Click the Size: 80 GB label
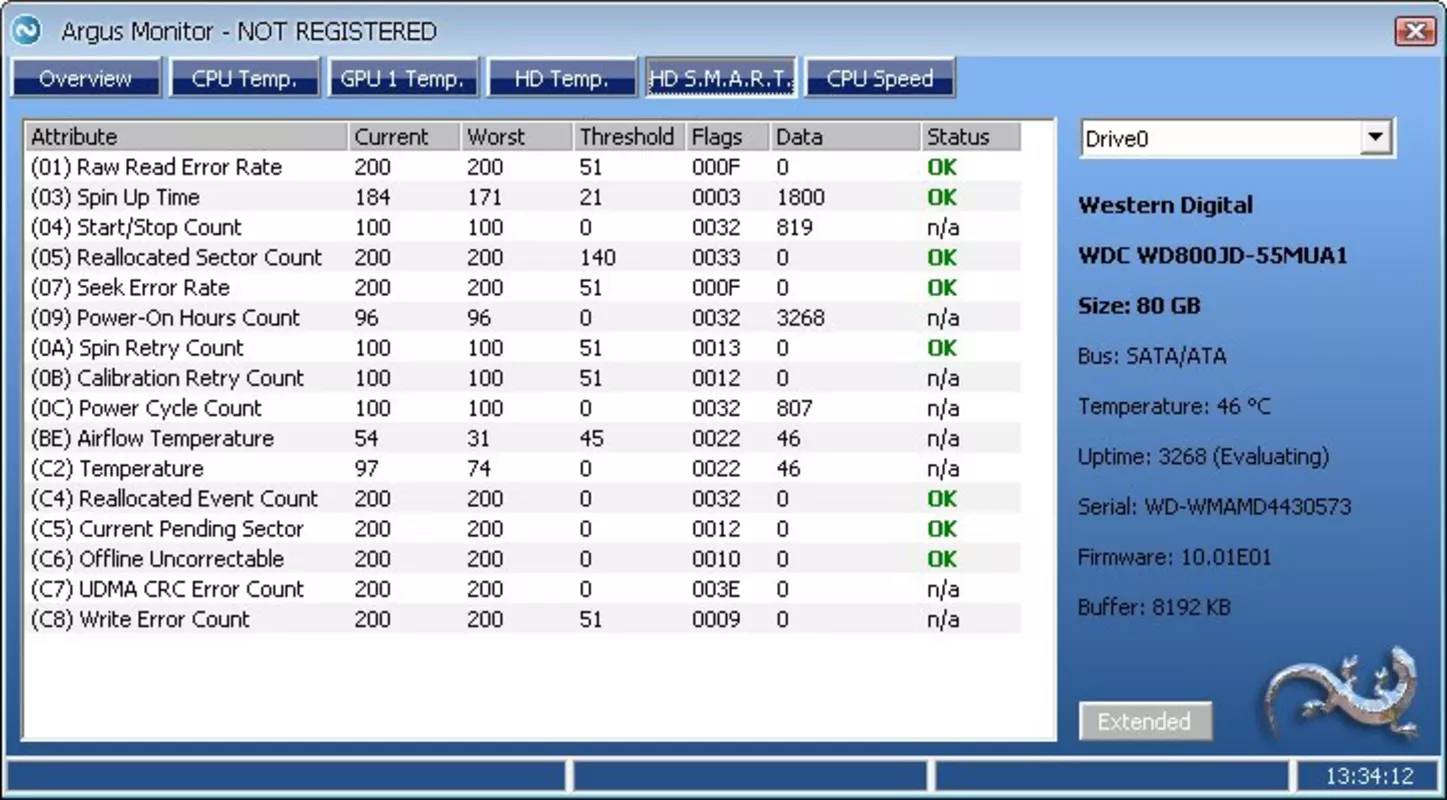Image resolution: width=1447 pixels, height=800 pixels. [1139, 306]
